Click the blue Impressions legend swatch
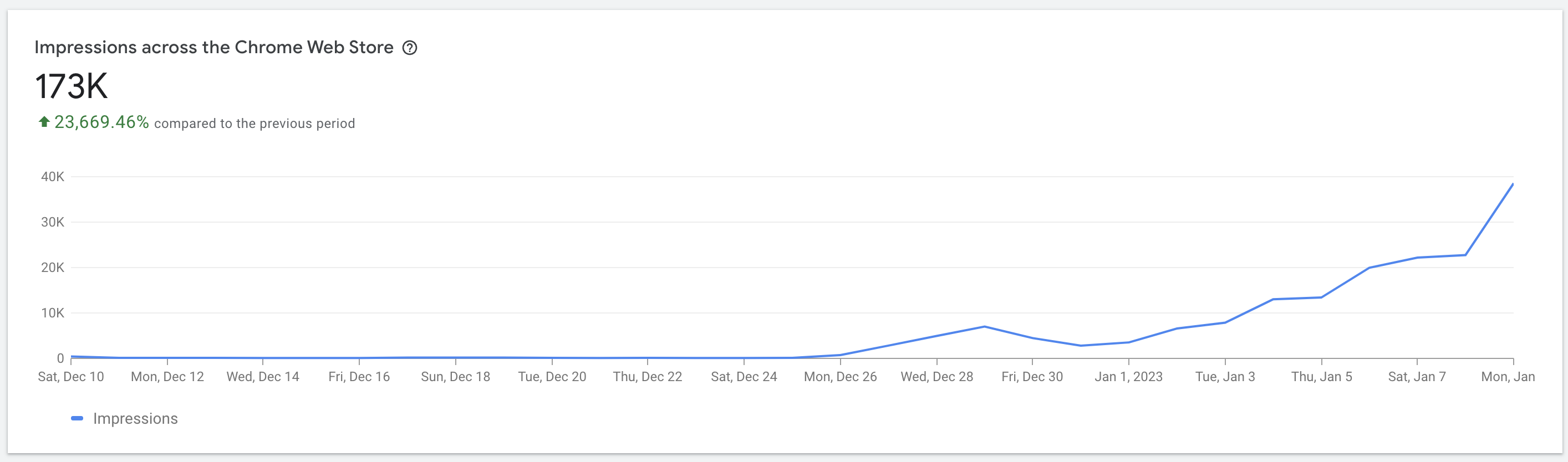 coord(77,418)
